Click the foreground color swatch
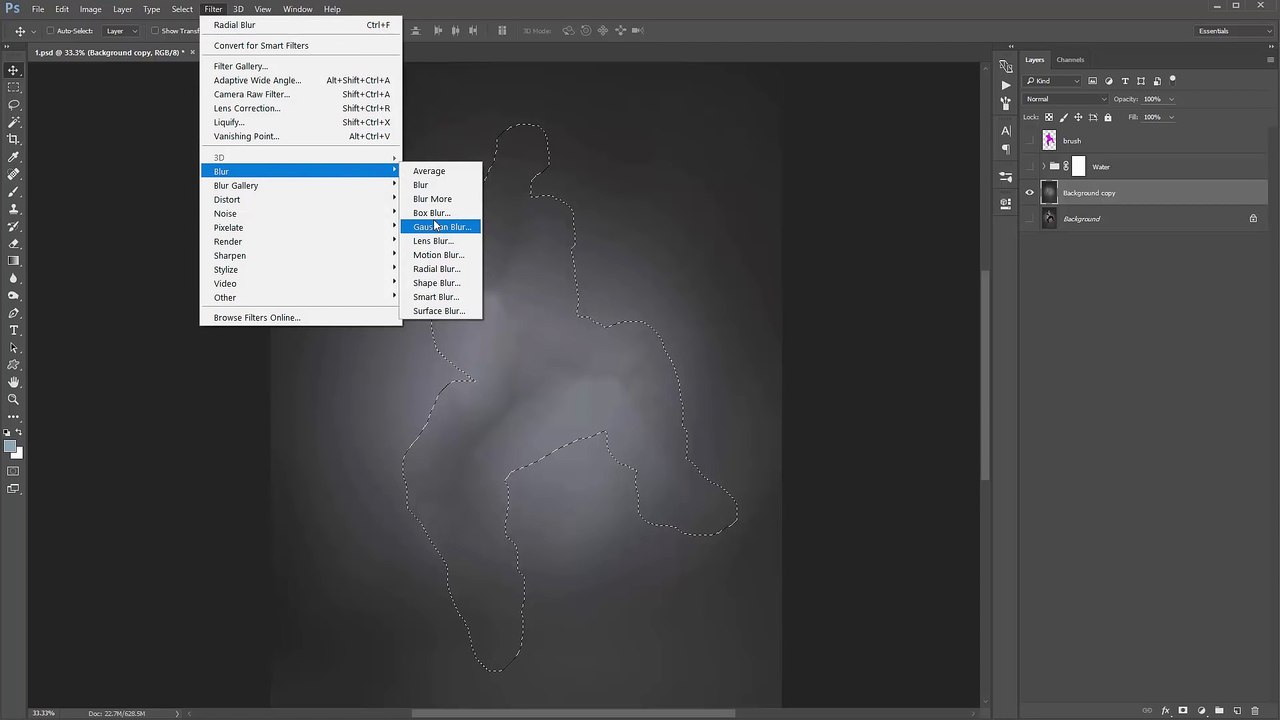Image resolution: width=1280 pixels, height=720 pixels. (x=10, y=446)
